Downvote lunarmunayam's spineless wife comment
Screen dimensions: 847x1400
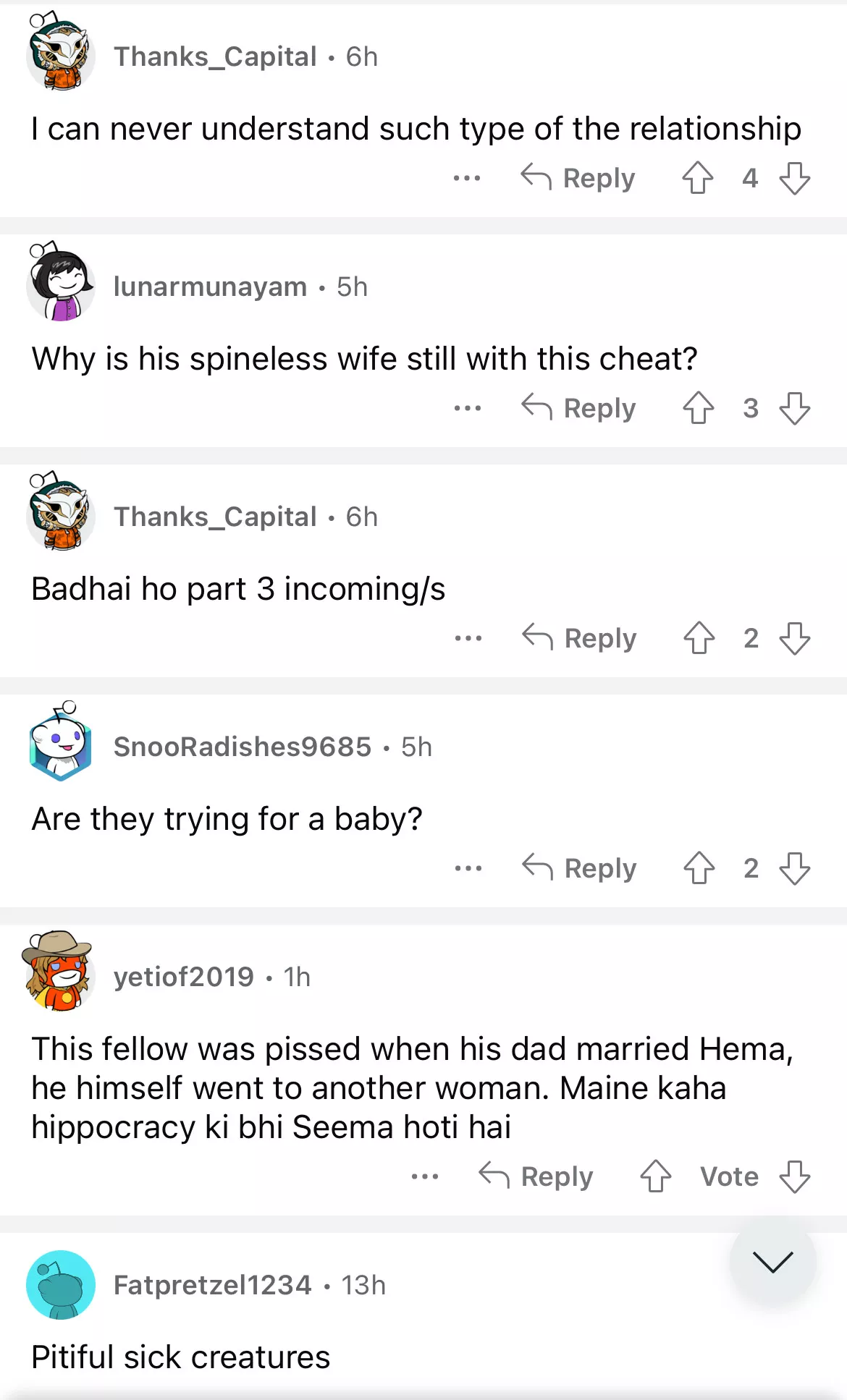click(794, 408)
